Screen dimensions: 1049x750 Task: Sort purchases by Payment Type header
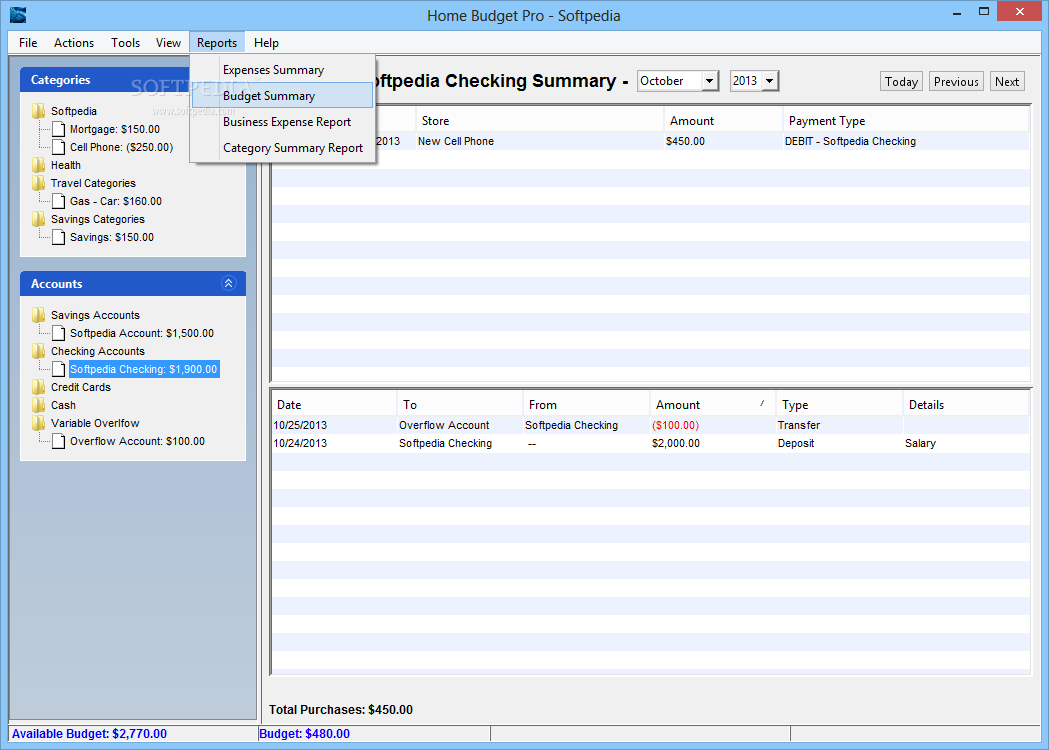[905, 121]
